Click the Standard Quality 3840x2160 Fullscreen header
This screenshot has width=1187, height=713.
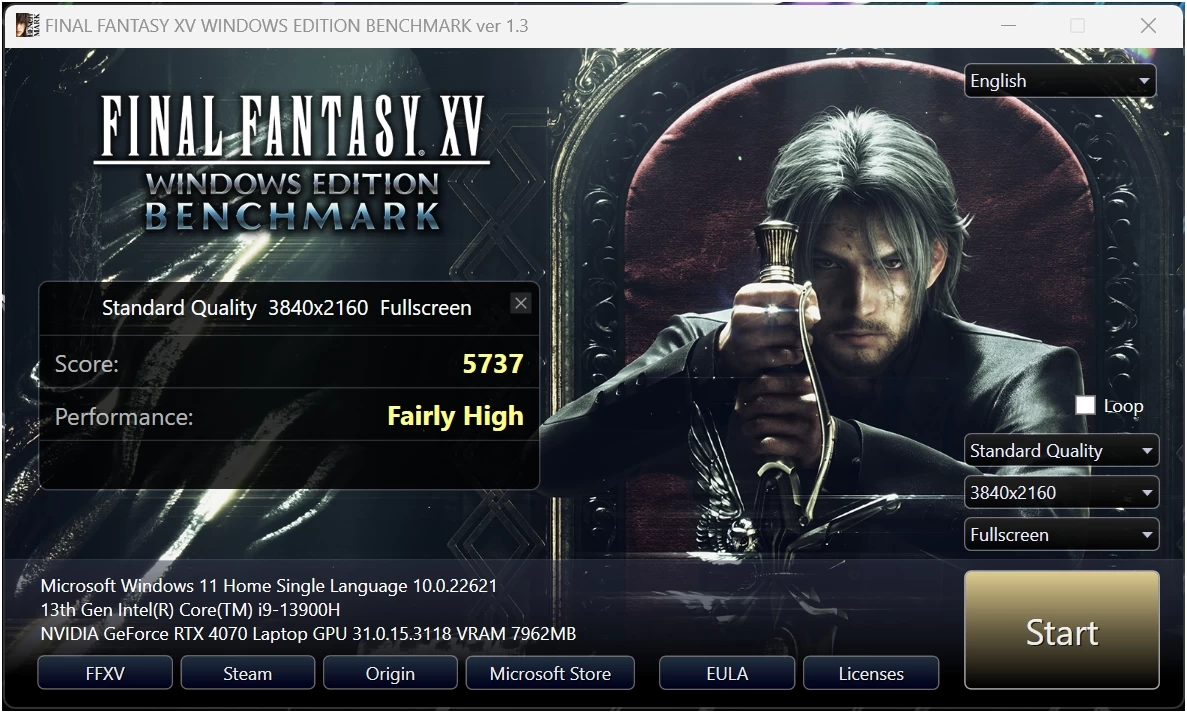pos(287,308)
